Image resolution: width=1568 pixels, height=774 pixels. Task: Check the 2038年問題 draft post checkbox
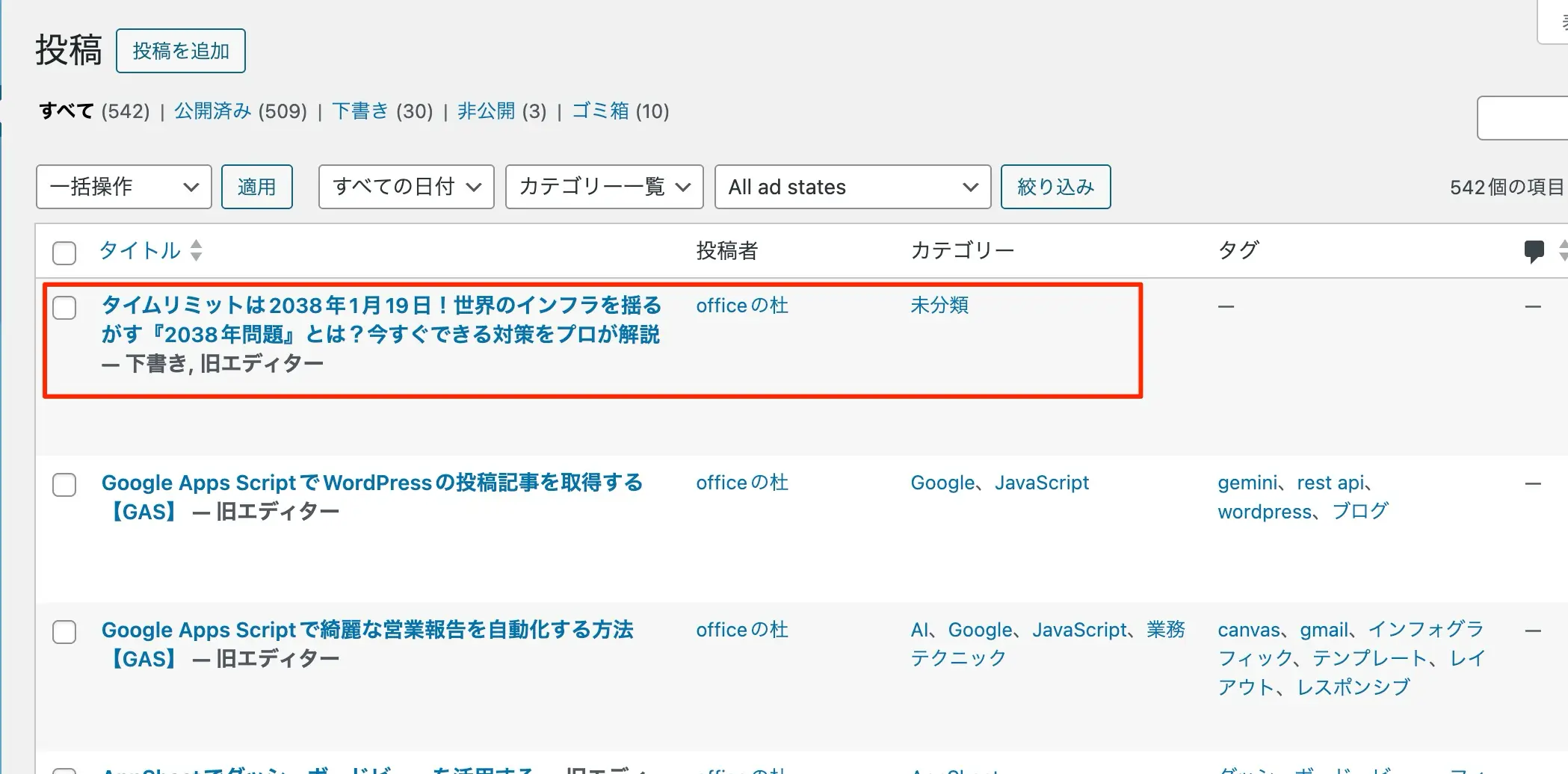[64, 308]
